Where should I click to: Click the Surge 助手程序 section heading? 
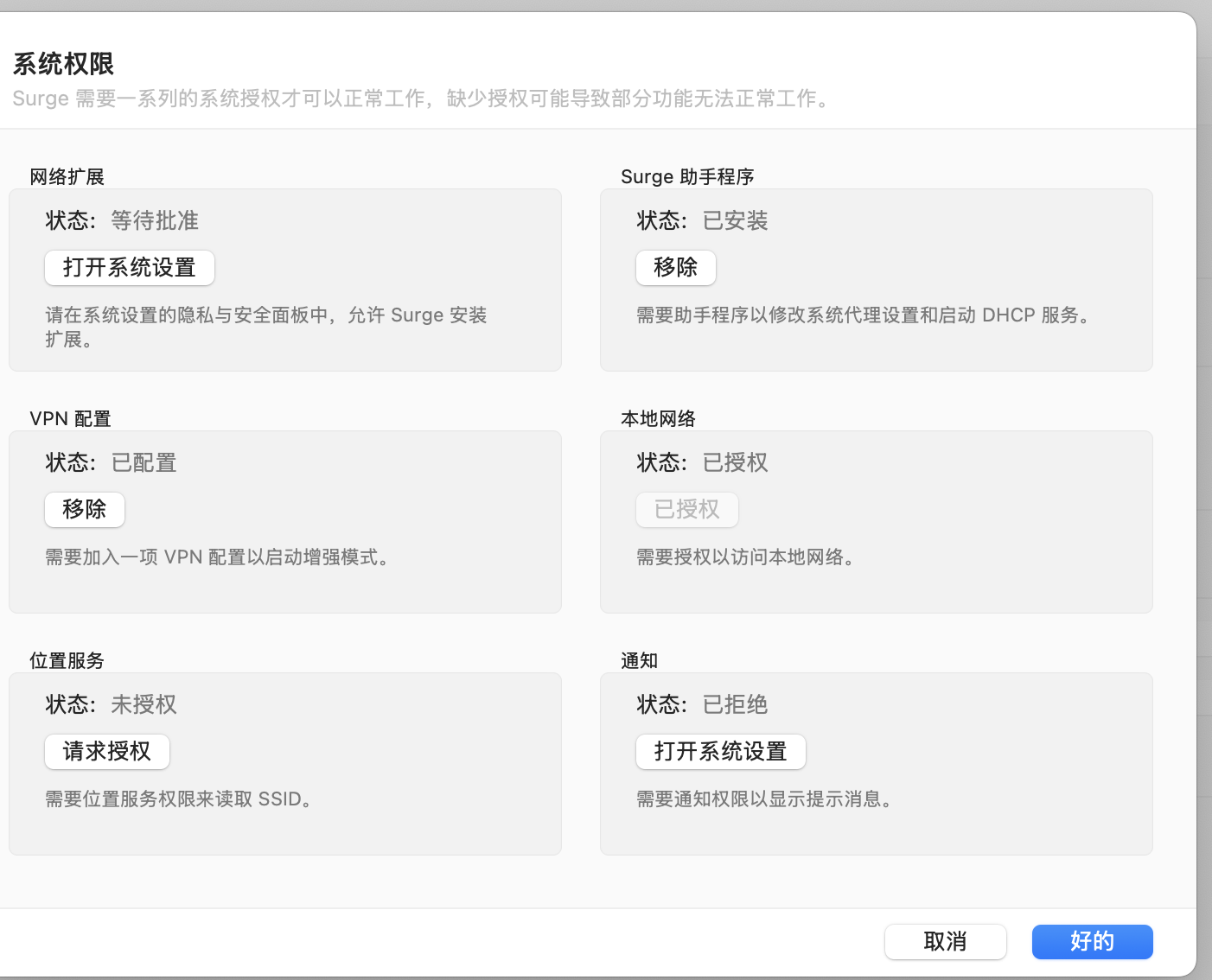[687, 177]
